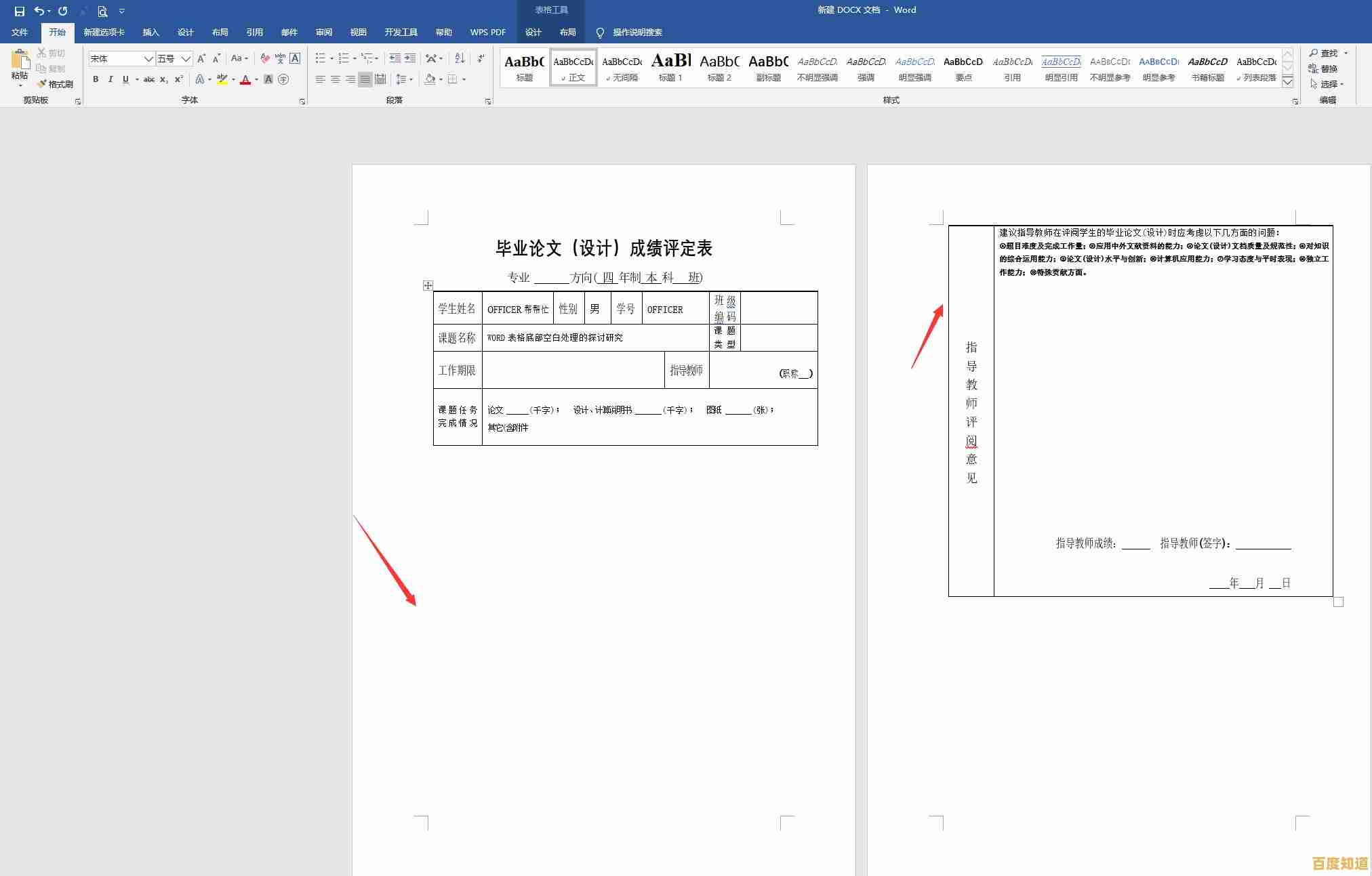Click the Undo arrow icon
This screenshot has height=876, width=1372.
pos(39,10)
